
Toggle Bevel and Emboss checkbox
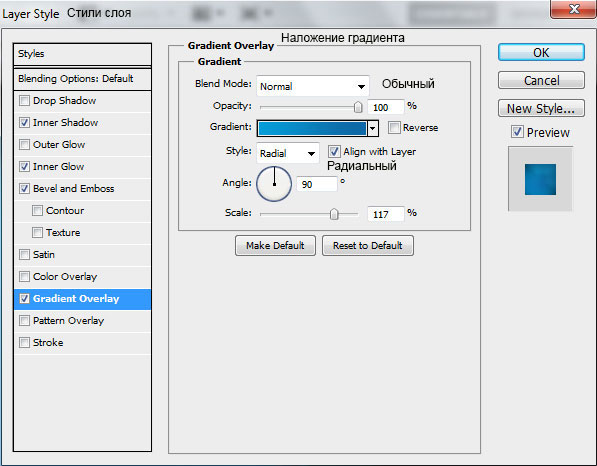(x=24, y=188)
